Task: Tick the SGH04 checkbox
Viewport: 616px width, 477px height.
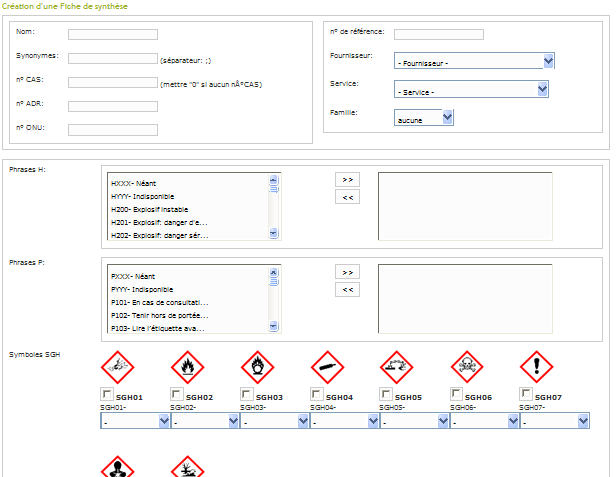Action: tap(317, 394)
